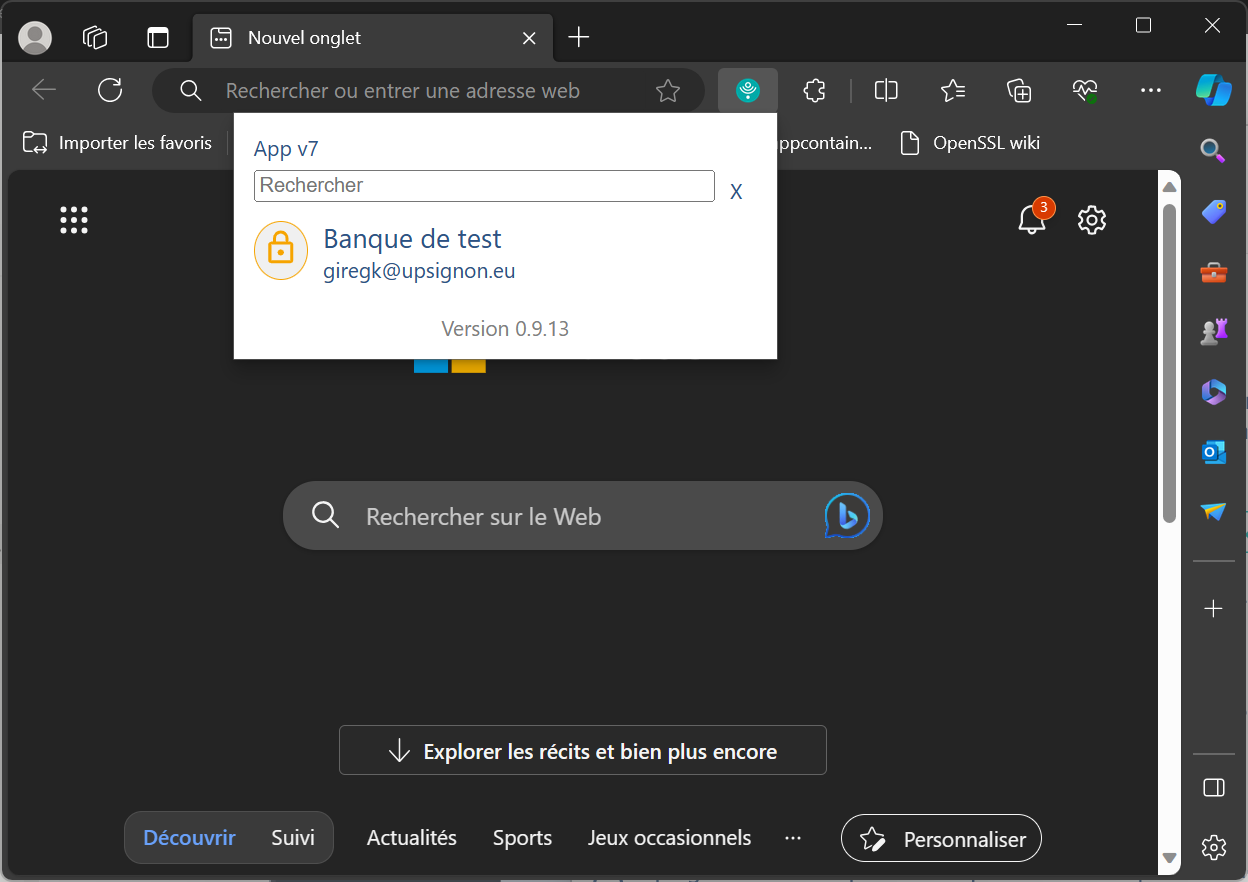The width and height of the screenshot is (1248, 882).
Task: Click the Personnaliser button
Action: [941, 838]
